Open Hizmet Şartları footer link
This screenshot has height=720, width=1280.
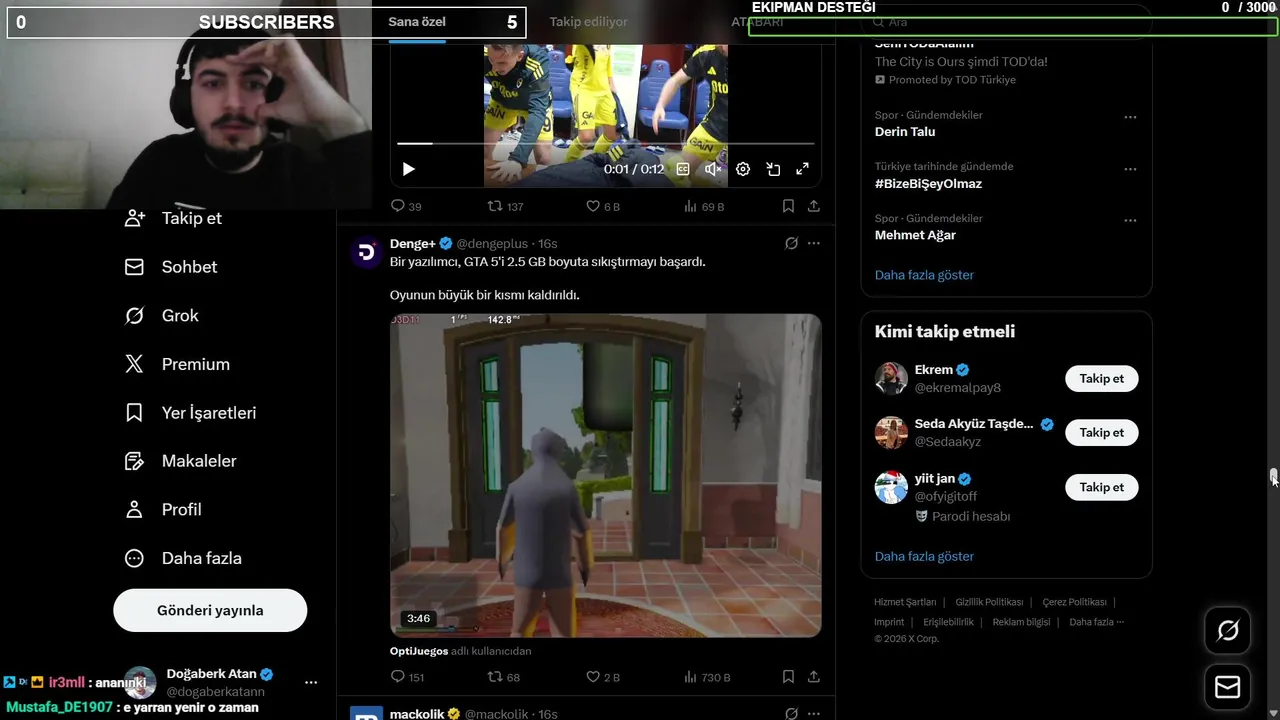[905, 602]
